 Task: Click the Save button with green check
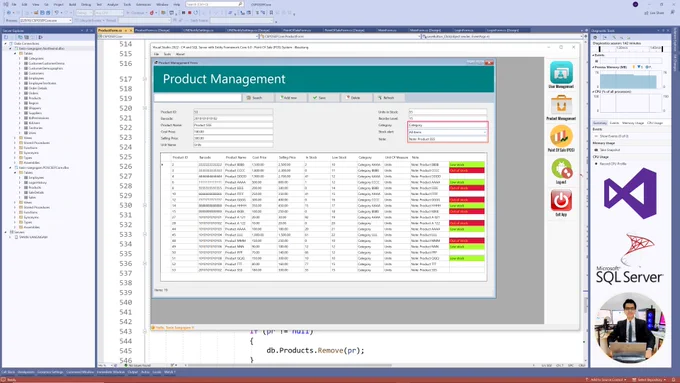[324, 98]
